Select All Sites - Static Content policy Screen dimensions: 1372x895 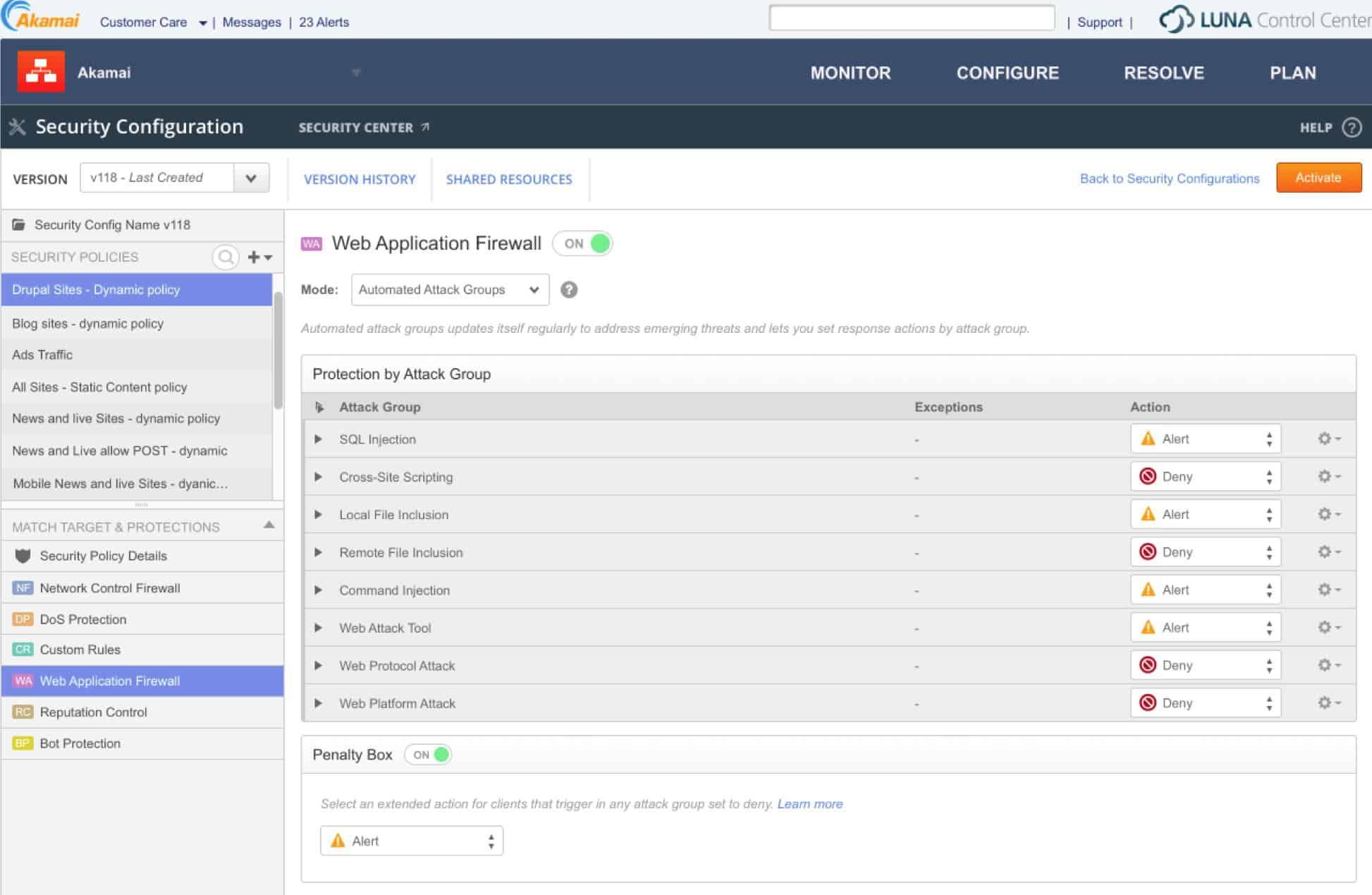137,386
